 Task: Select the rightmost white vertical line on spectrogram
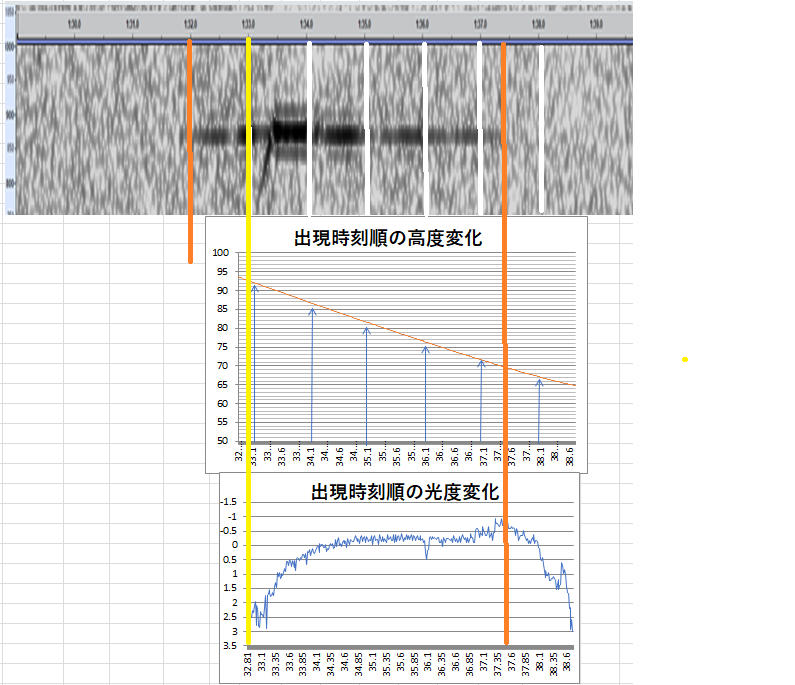click(541, 130)
